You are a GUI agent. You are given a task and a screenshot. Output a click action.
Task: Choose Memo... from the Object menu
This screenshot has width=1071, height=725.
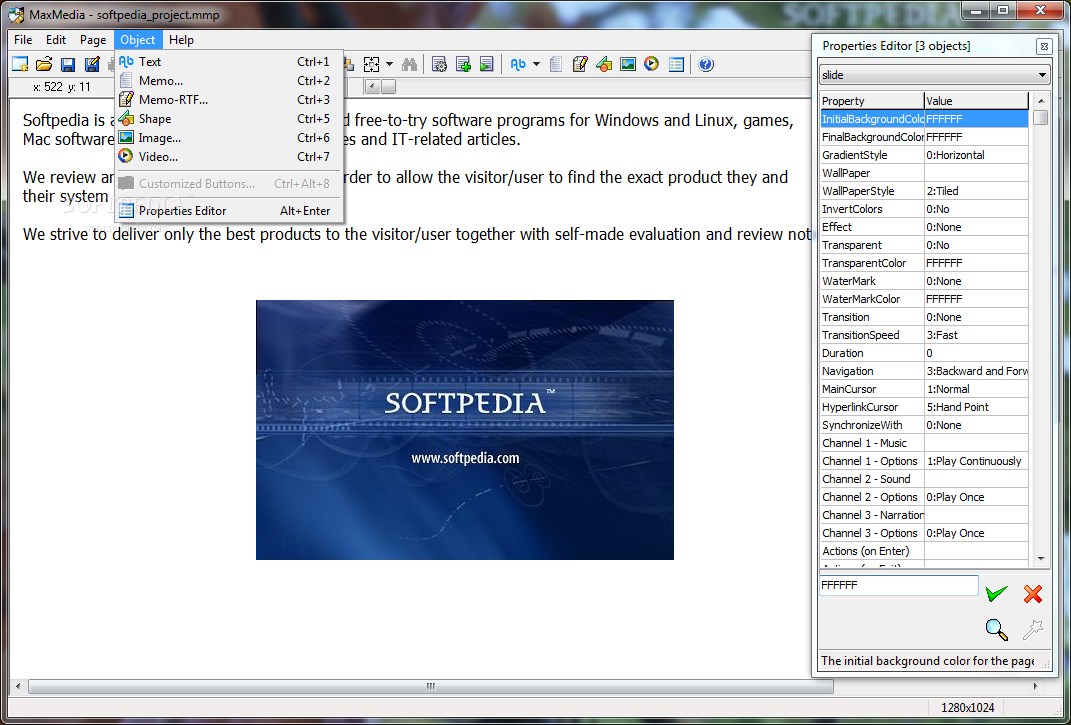pyautogui.click(x=229, y=81)
